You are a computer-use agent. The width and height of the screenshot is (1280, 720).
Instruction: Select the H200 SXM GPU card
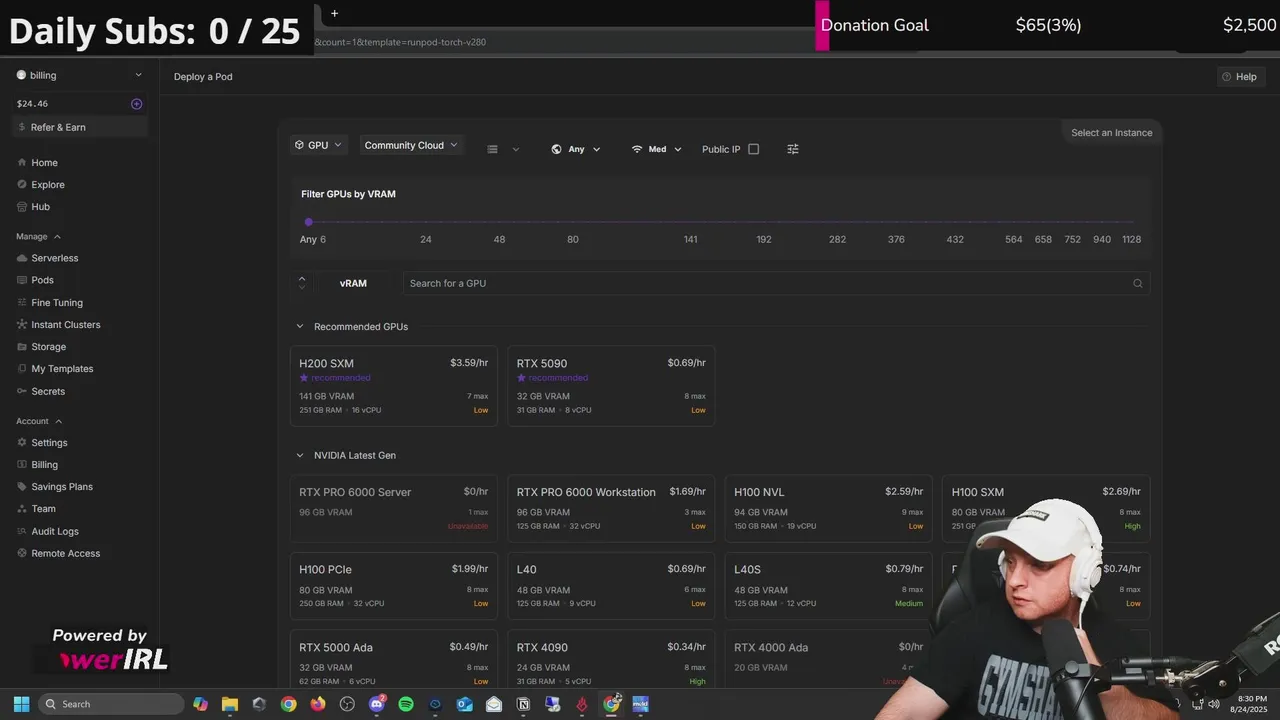click(x=394, y=386)
